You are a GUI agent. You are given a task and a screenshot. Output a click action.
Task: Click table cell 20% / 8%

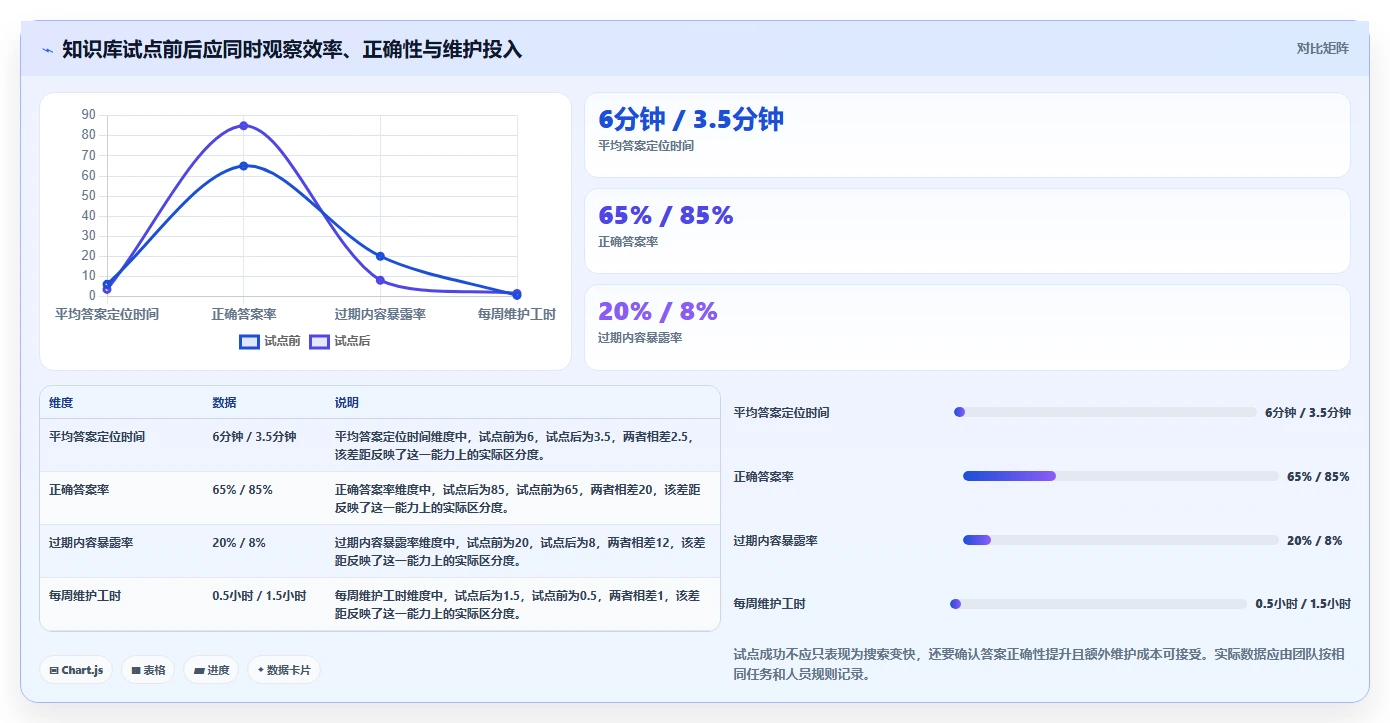(239, 543)
